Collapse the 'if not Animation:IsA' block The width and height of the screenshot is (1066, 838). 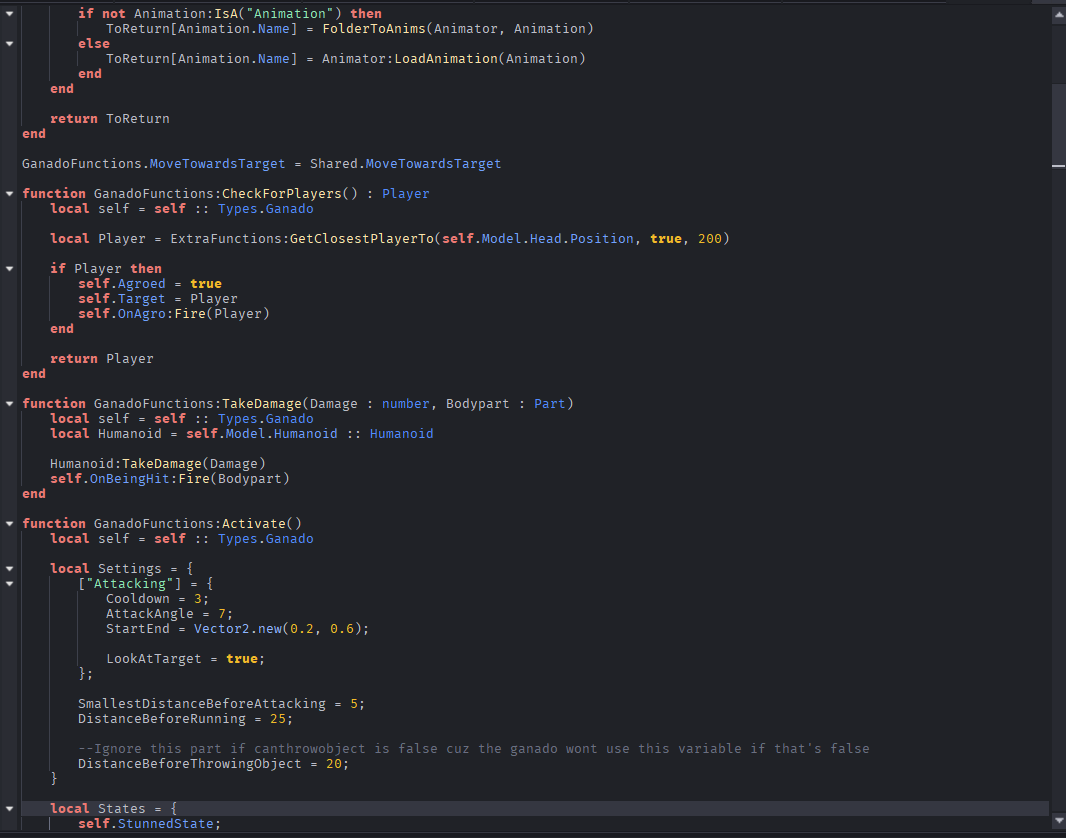[x=10, y=14]
